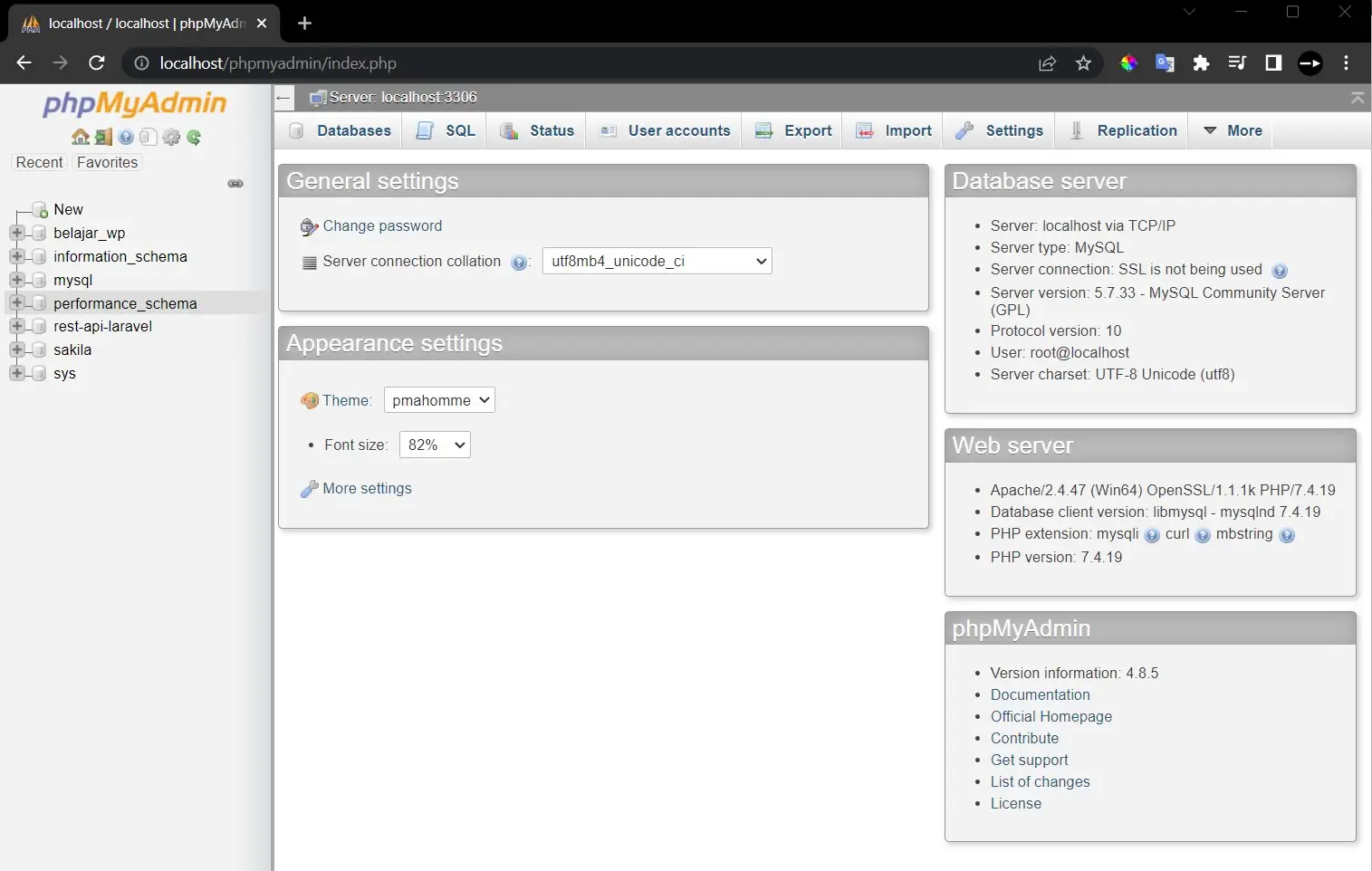Click the Contribute link
Screen dimensions: 1372x871
(1024, 738)
